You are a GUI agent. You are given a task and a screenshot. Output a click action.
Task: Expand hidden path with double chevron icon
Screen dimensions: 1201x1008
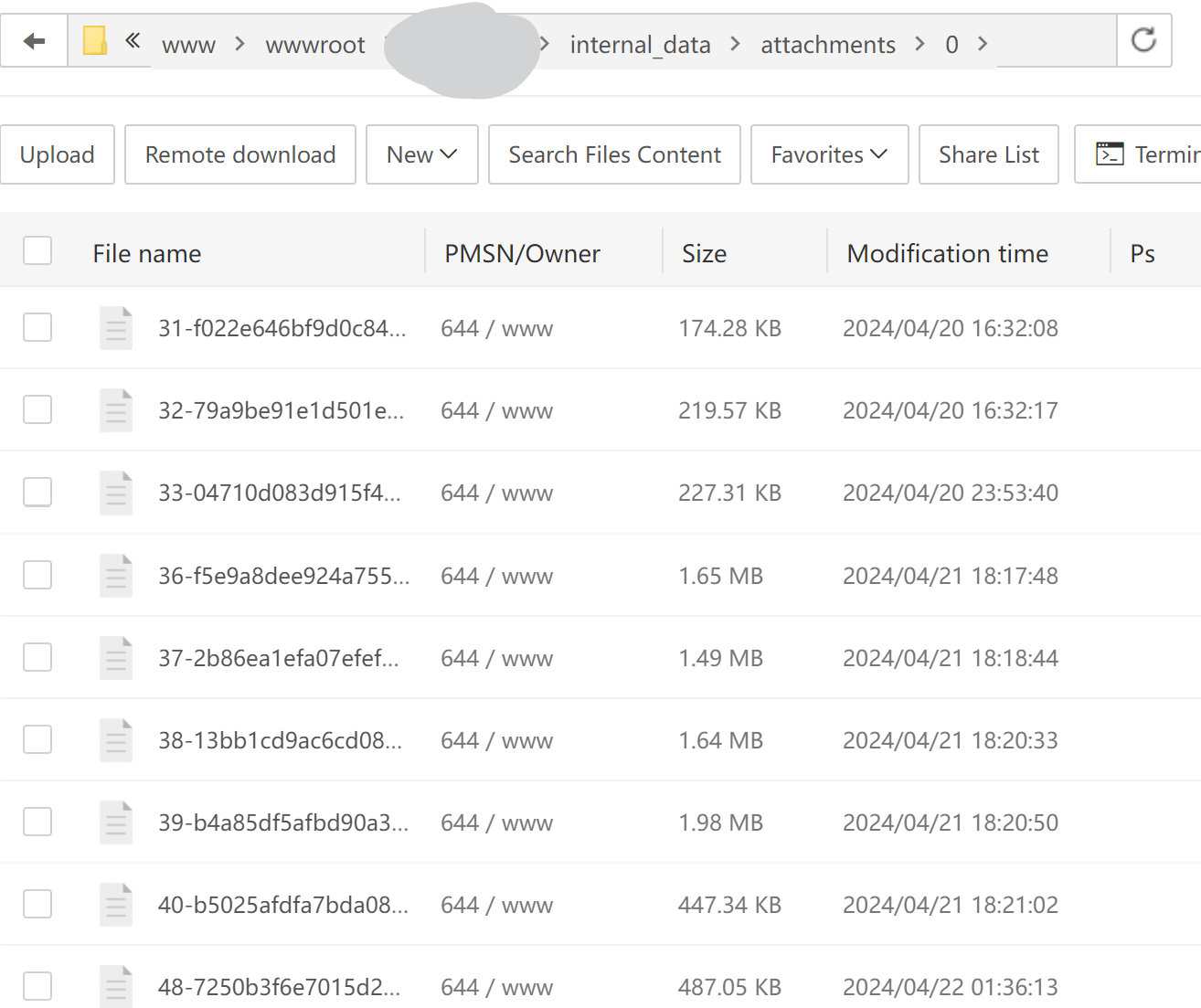point(133,40)
